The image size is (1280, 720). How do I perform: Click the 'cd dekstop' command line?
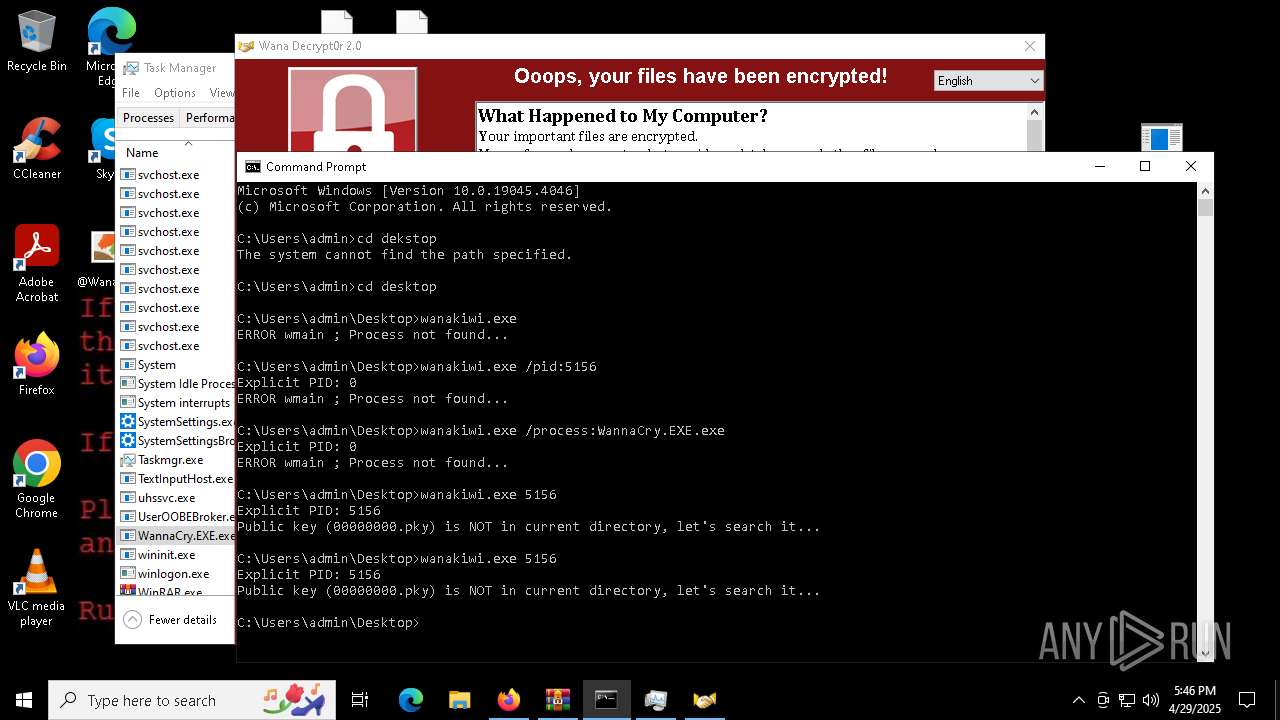tap(336, 239)
